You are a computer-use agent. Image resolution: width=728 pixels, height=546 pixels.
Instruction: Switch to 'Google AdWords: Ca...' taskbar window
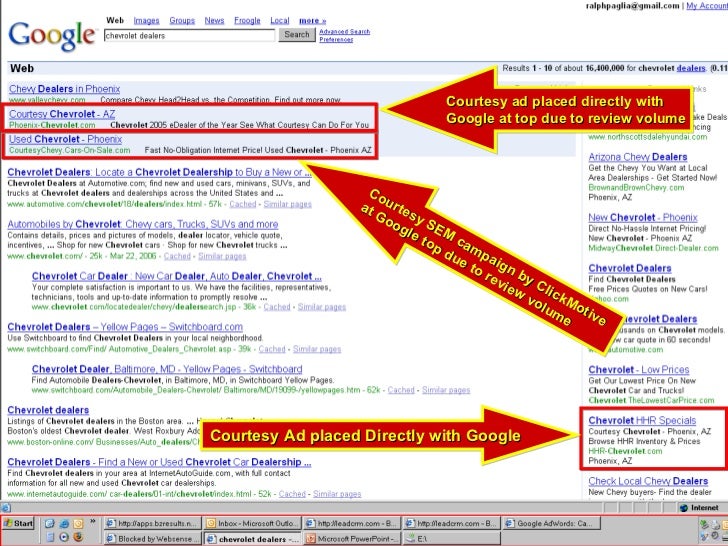(551, 524)
